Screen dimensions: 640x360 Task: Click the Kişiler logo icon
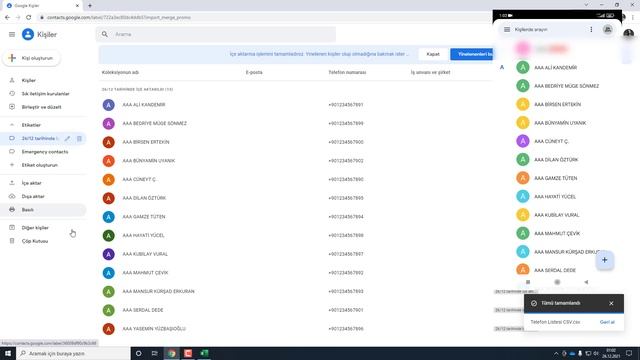28,34
